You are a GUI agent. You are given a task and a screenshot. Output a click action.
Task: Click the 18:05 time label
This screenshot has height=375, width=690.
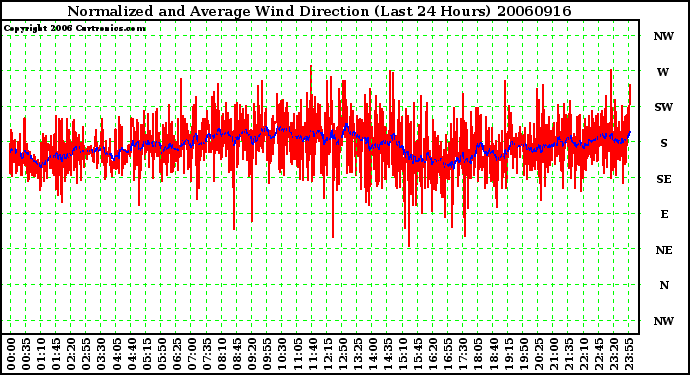coord(478,354)
